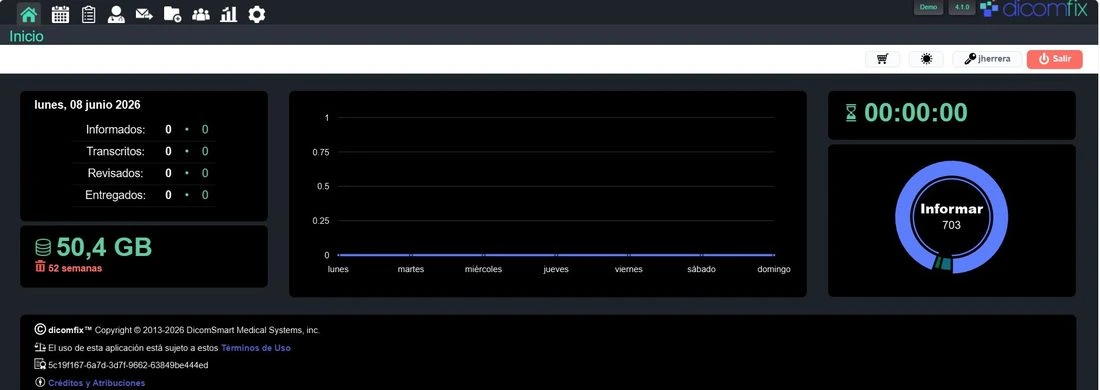Click the blue donut chart ring

(x=951, y=168)
